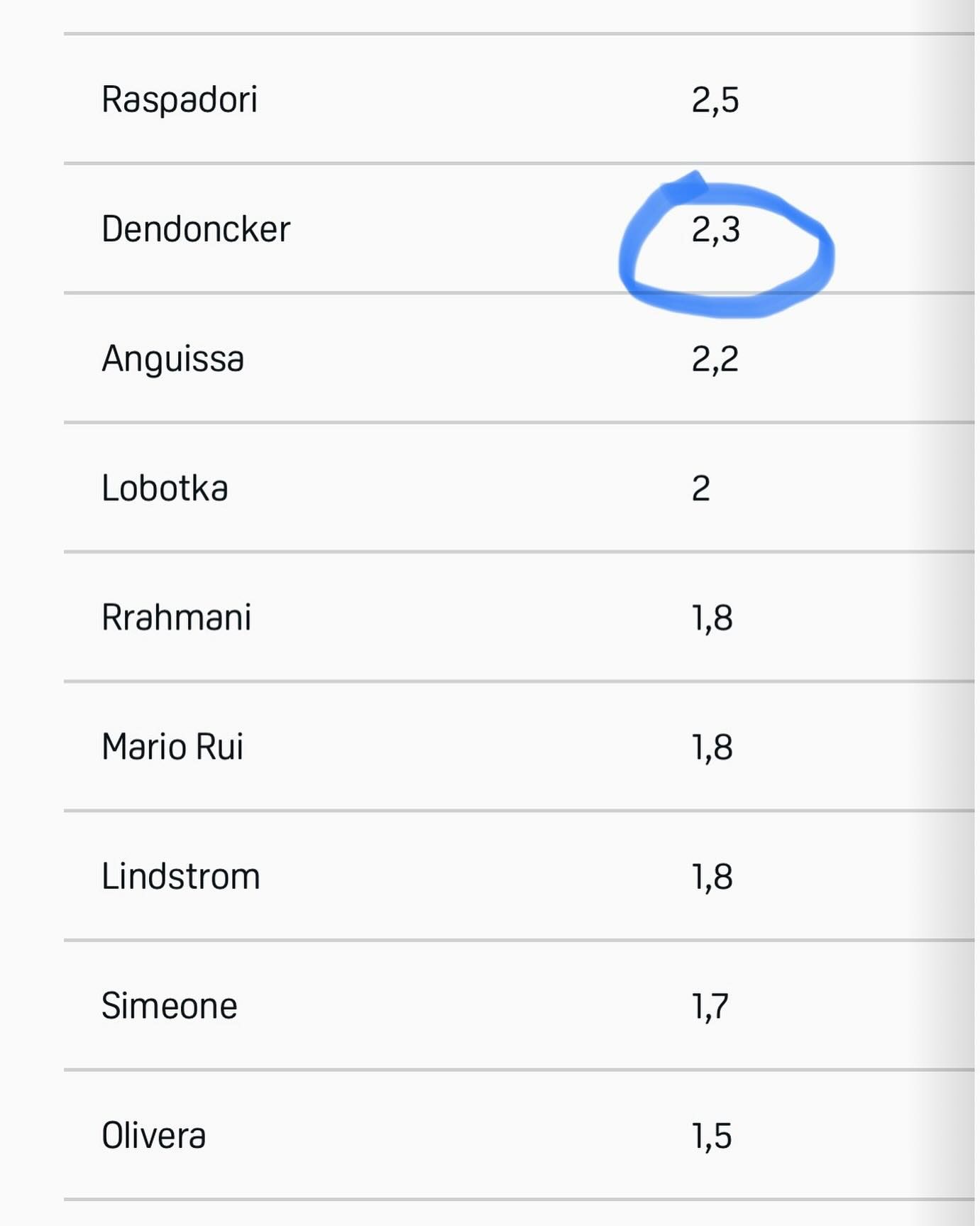Click the circled 2,3 value
Viewport: 980px width, 1226px height.
point(716,230)
